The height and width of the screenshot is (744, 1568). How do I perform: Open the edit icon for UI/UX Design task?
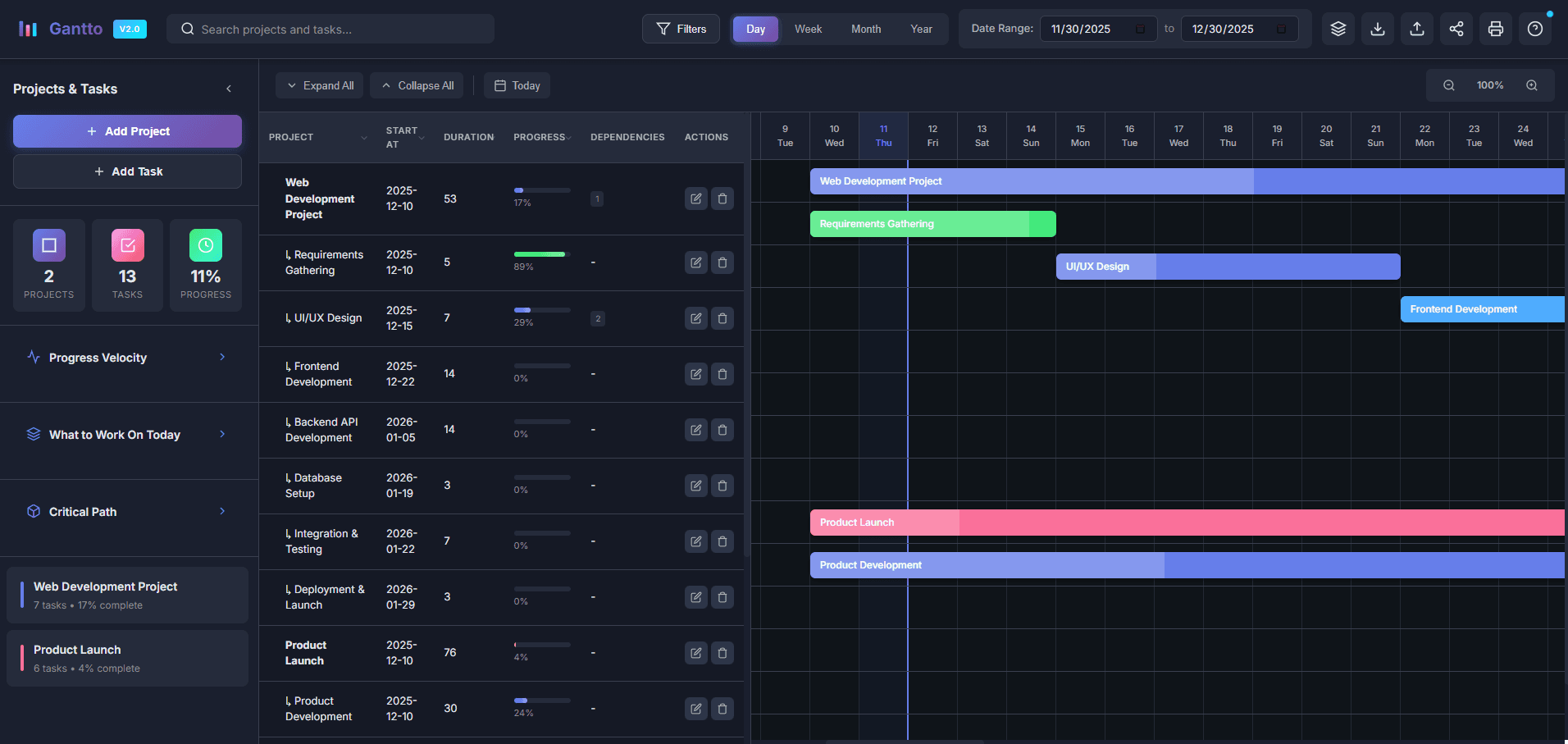pyautogui.click(x=695, y=318)
